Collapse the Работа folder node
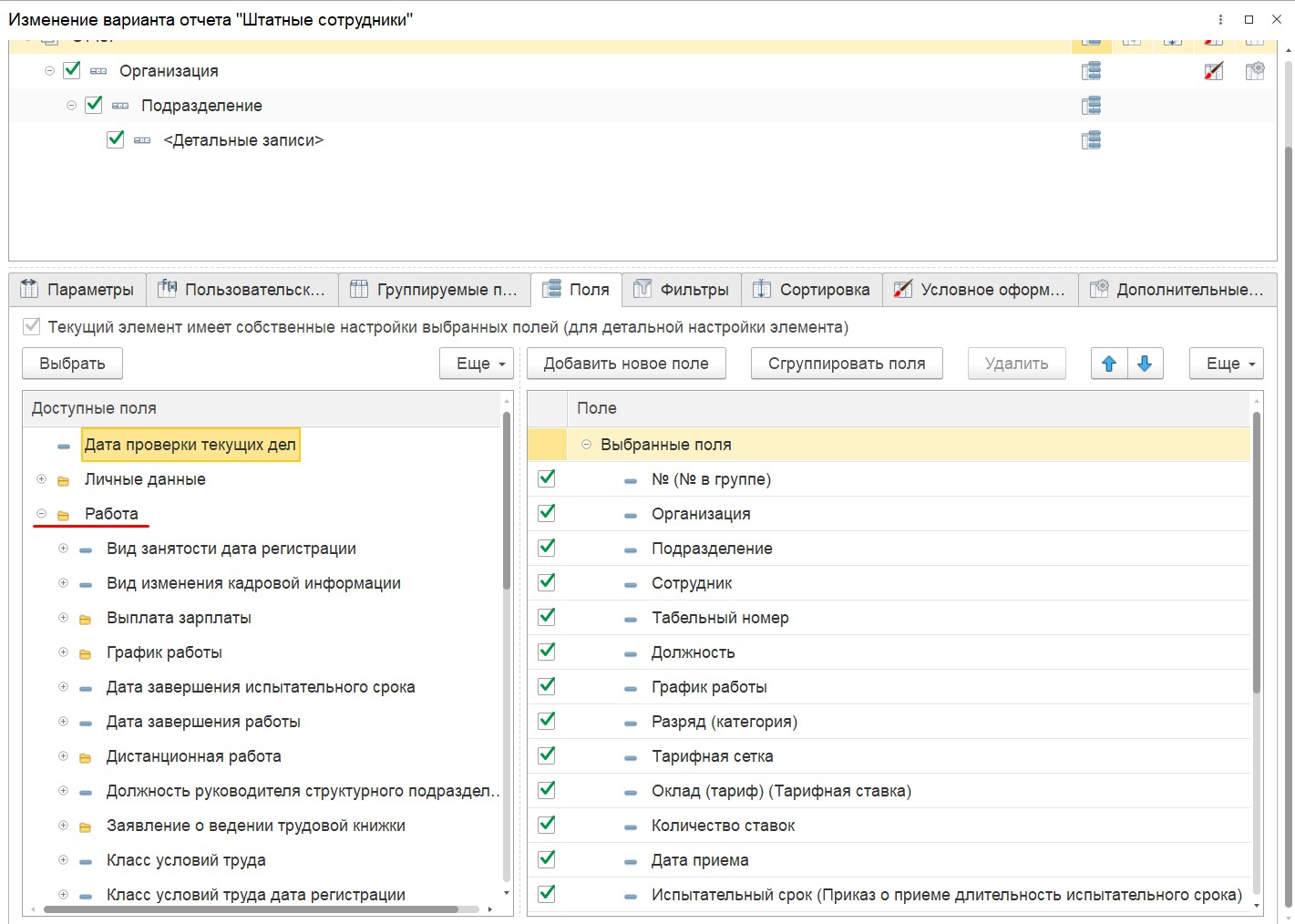The width and height of the screenshot is (1295, 924). tap(41, 514)
